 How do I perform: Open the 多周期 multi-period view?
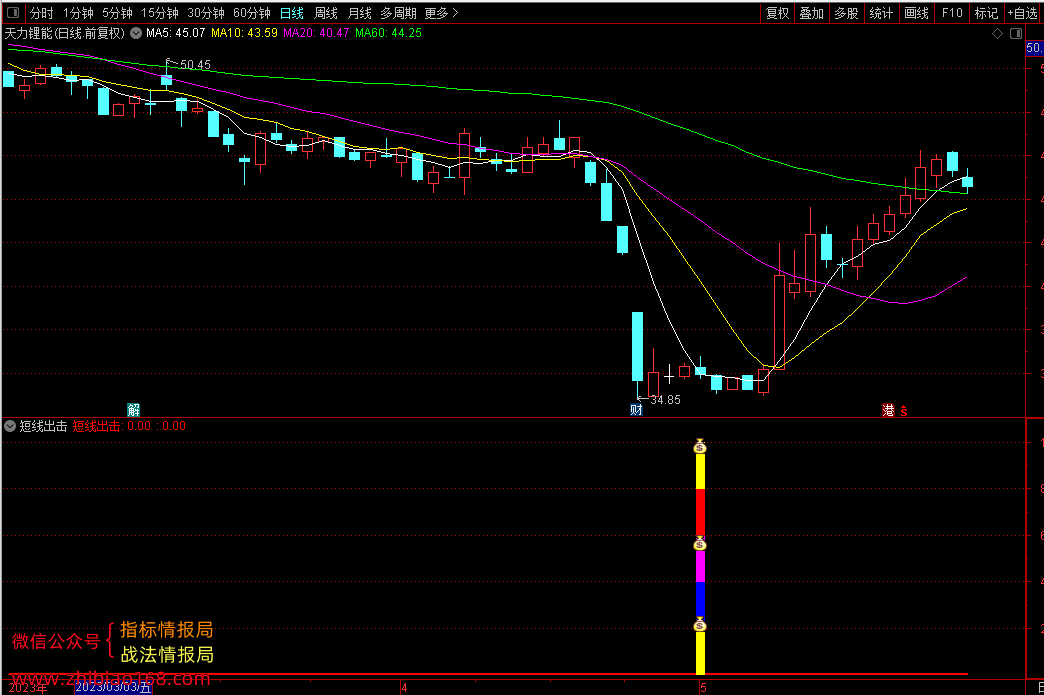(398, 13)
